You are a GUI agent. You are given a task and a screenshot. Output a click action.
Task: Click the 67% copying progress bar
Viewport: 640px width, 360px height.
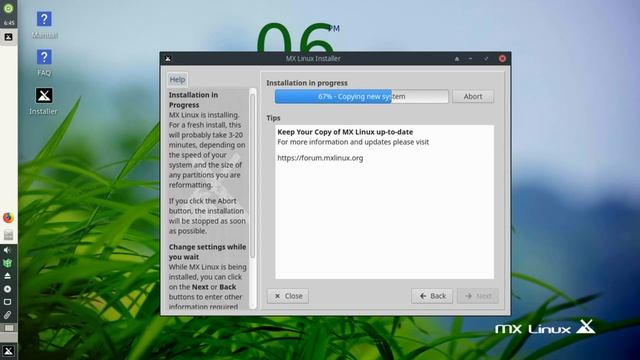pyautogui.click(x=362, y=96)
